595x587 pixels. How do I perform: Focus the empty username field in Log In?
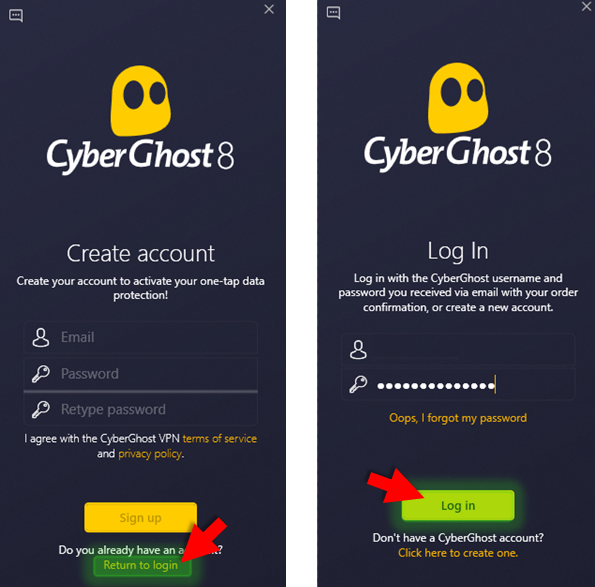[x=458, y=349]
